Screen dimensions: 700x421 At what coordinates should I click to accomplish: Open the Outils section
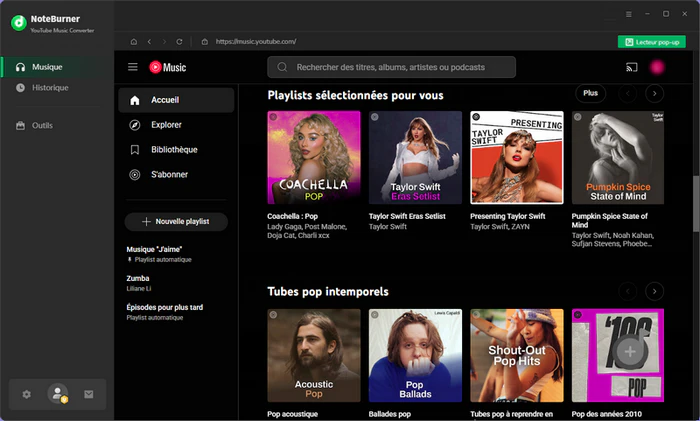pos(42,125)
